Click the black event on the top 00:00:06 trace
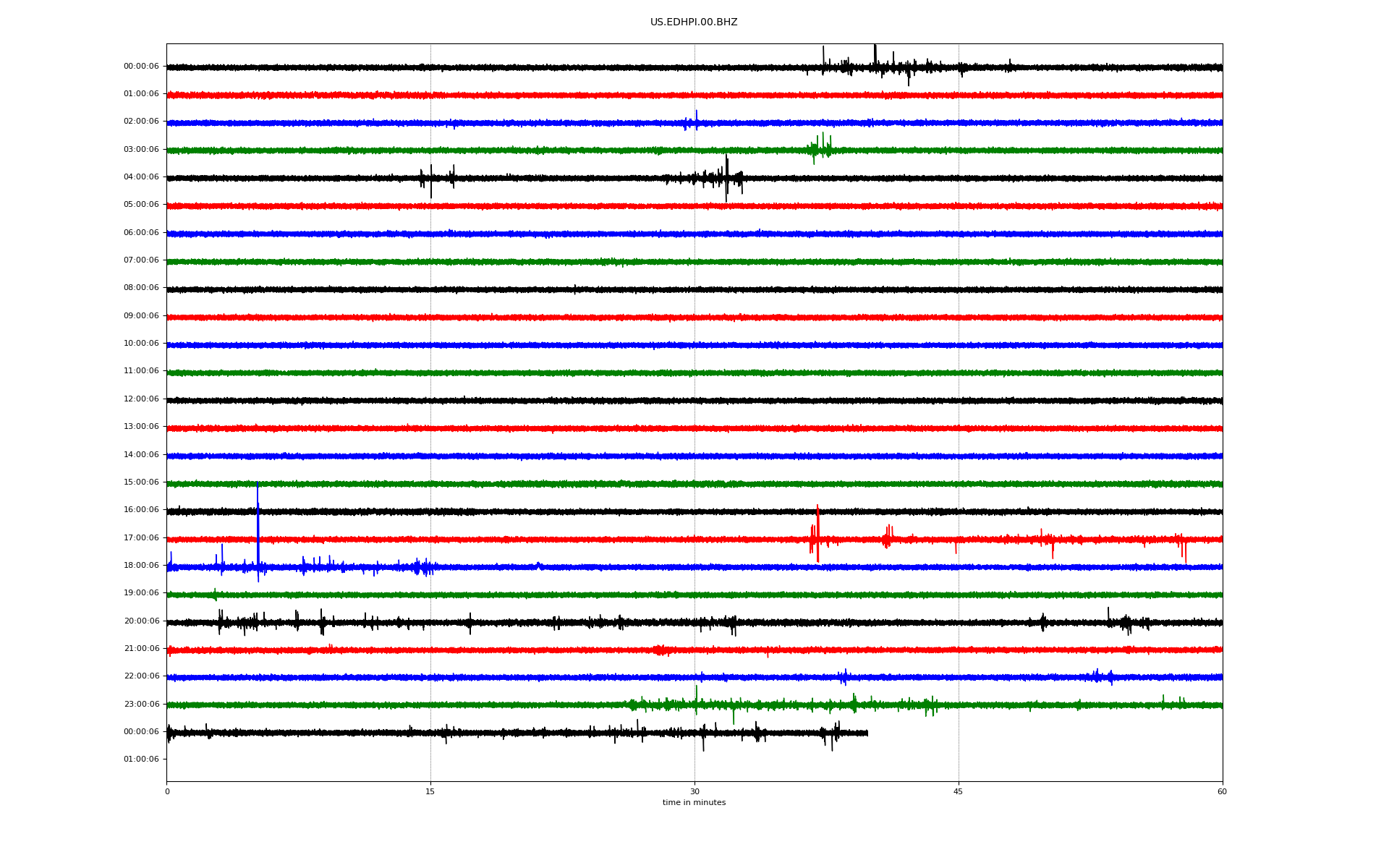The width and height of the screenshot is (1389, 868). [x=875, y=65]
